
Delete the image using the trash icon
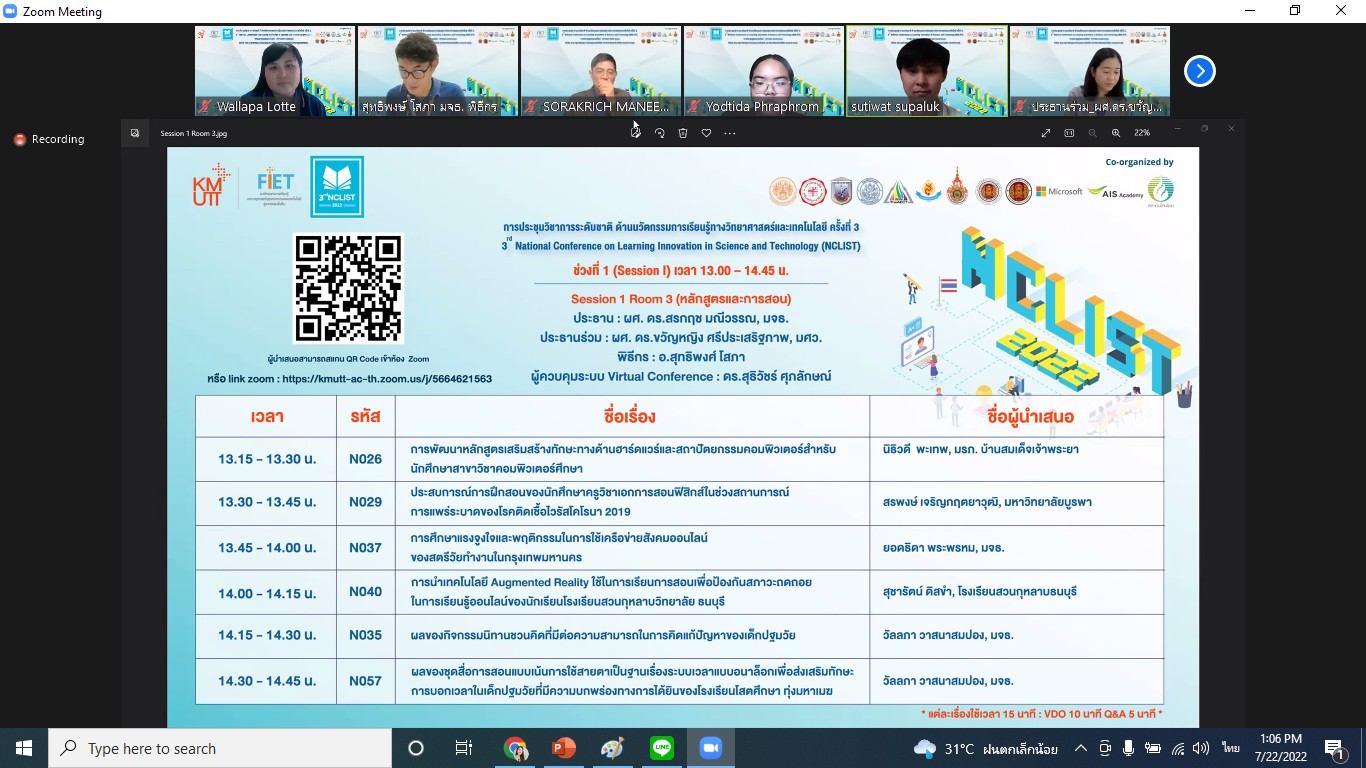[683, 133]
